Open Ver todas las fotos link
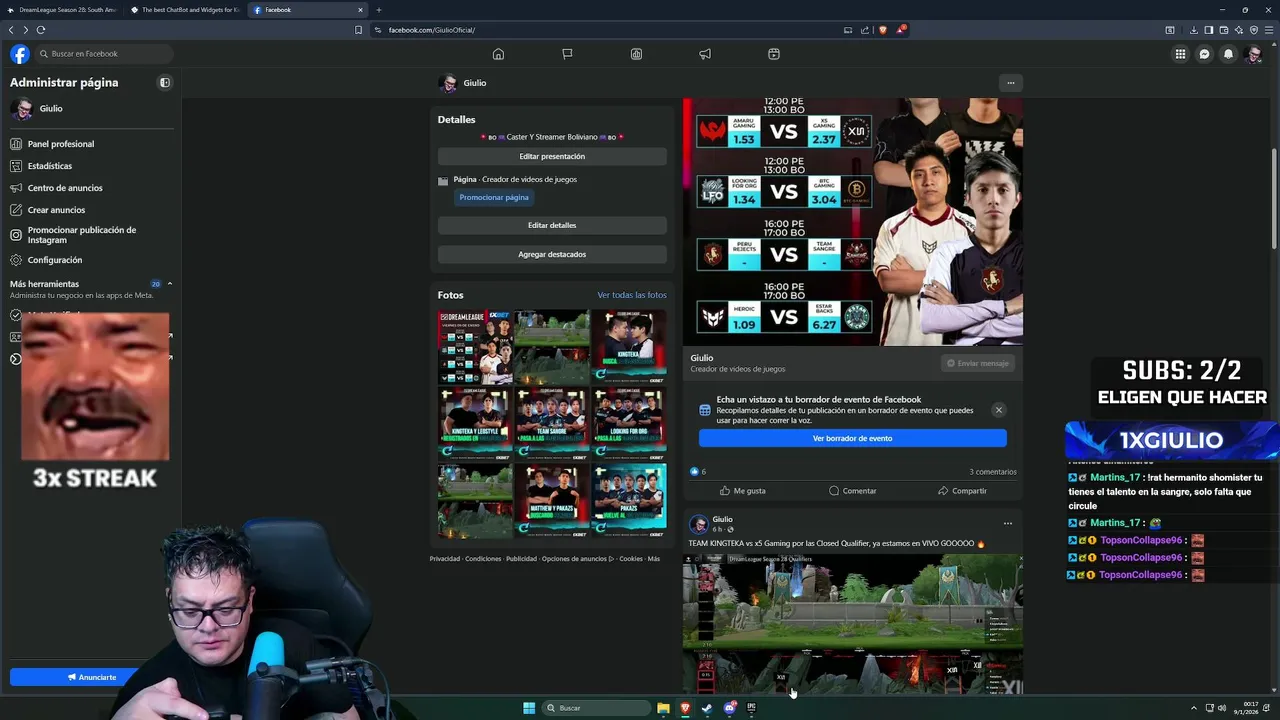 pos(632,295)
